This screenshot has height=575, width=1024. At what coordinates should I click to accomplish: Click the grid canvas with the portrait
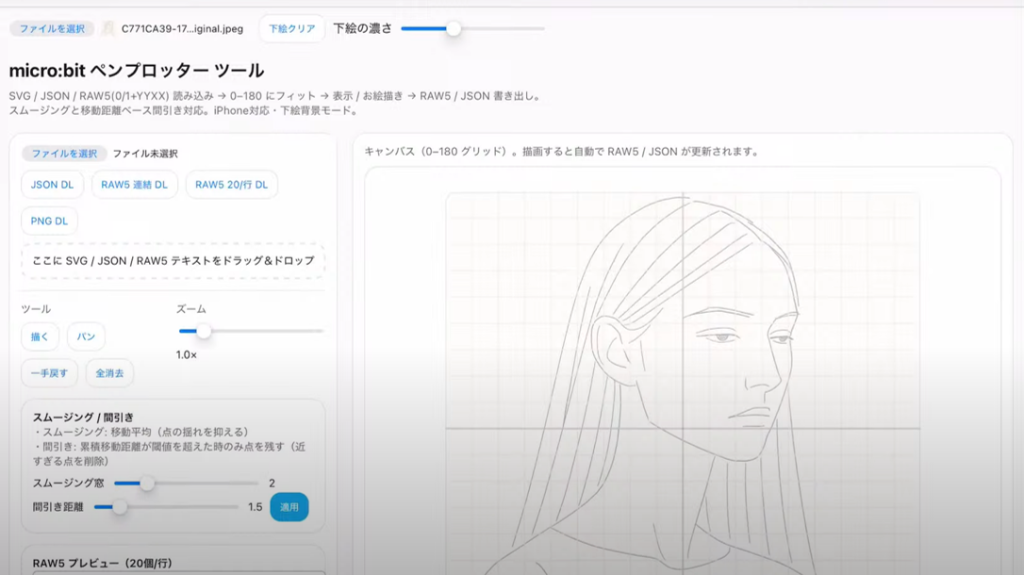(x=682, y=380)
